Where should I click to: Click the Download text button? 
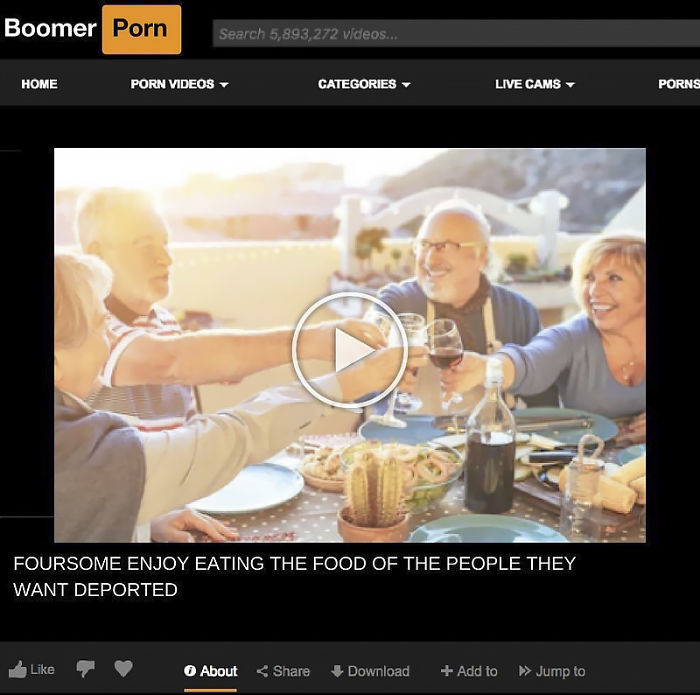[379, 671]
